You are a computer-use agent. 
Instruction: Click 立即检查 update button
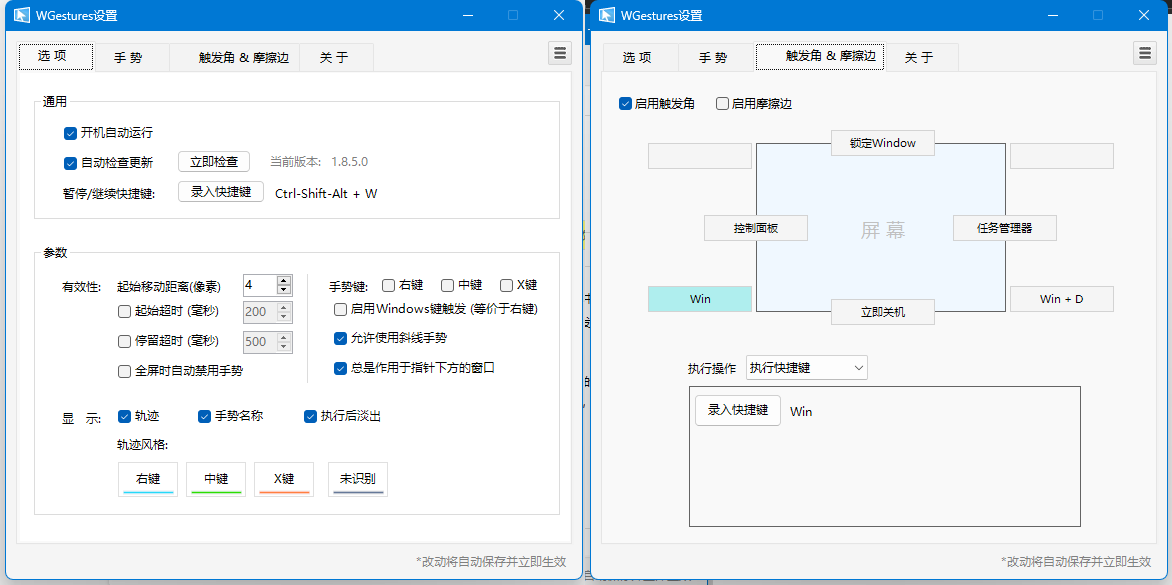(x=213, y=162)
